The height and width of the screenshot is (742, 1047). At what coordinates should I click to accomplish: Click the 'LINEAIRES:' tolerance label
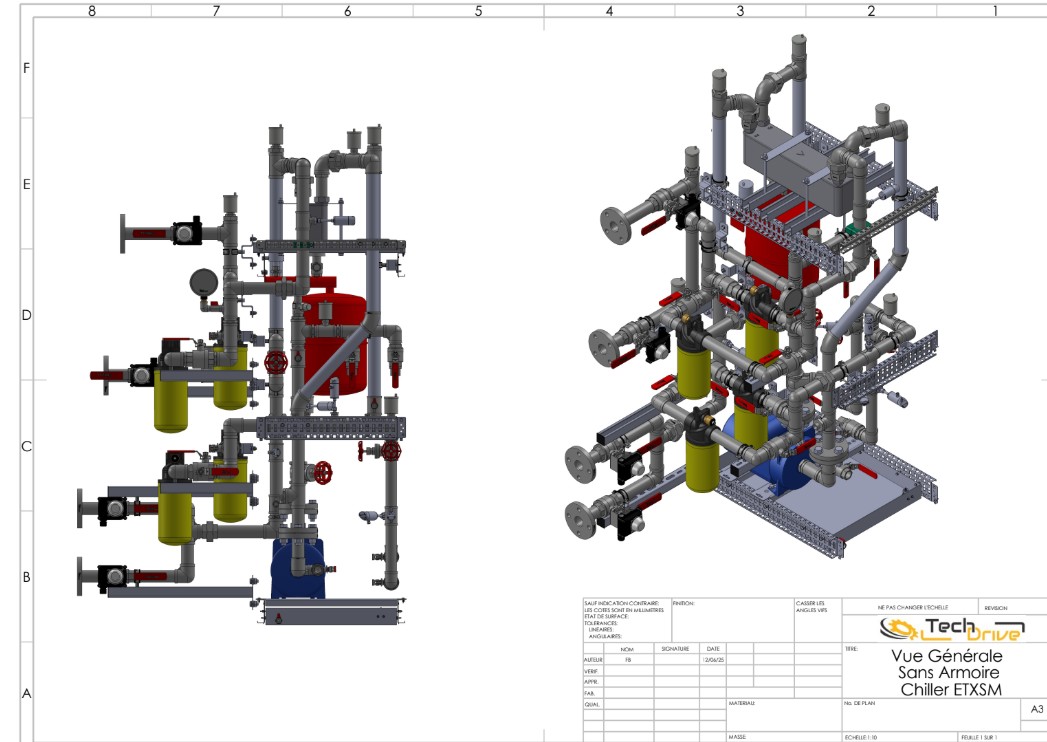[x=600, y=629]
